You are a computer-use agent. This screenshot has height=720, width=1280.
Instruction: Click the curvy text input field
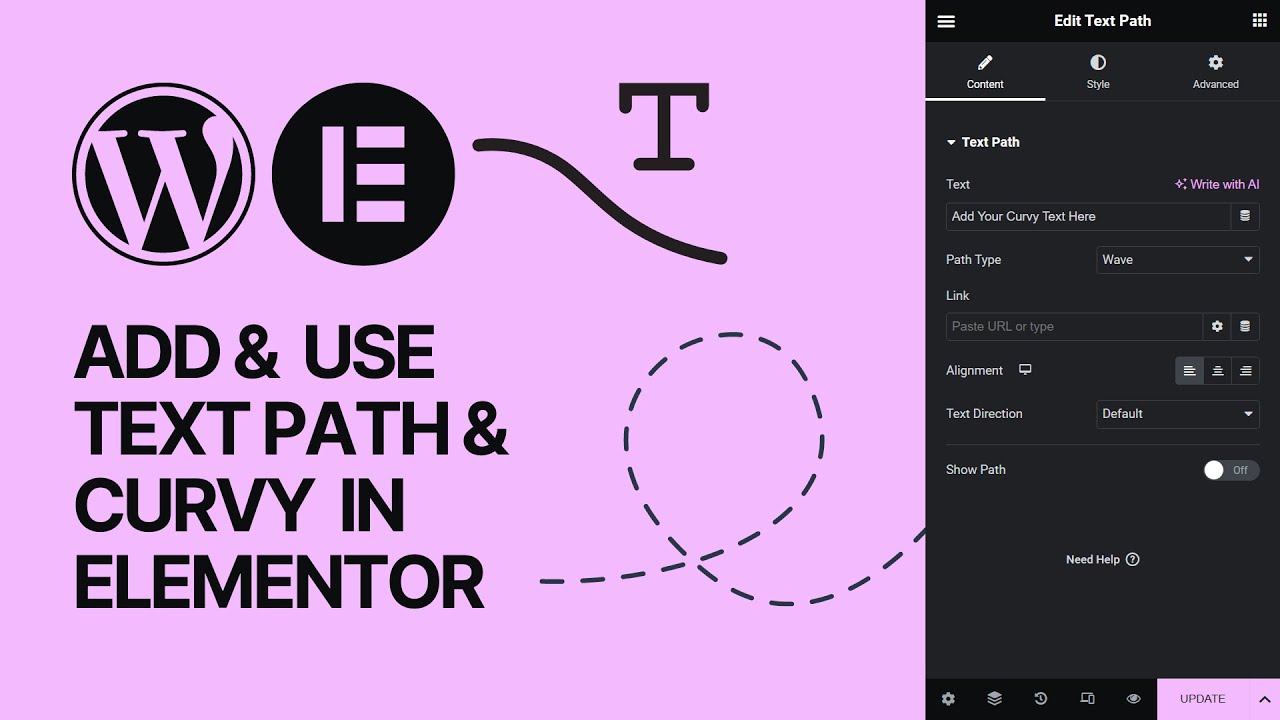(x=1088, y=216)
